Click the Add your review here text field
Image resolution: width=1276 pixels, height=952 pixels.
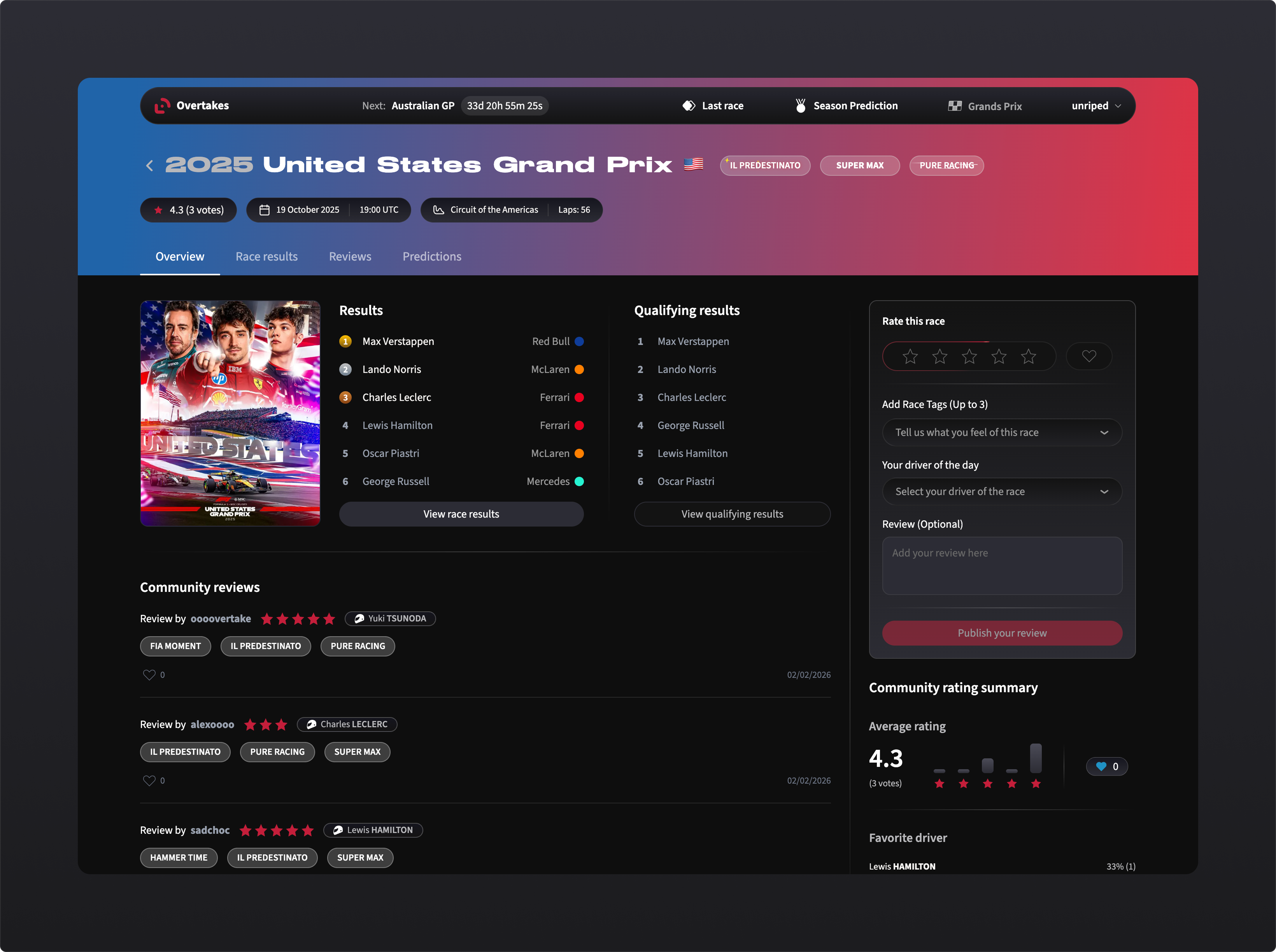point(1002,566)
